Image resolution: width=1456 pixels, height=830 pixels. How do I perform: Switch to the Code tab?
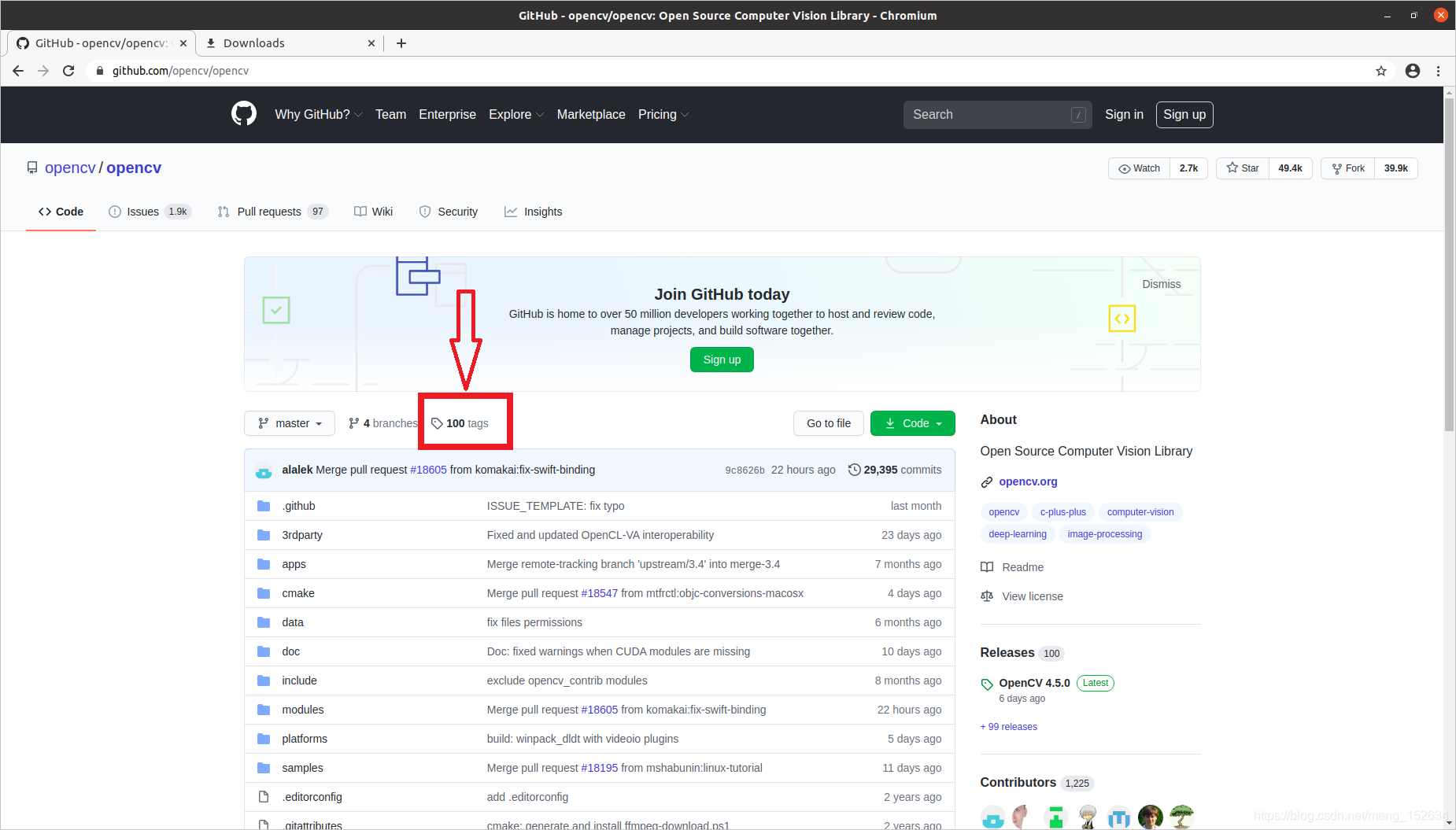pyautogui.click(x=61, y=212)
